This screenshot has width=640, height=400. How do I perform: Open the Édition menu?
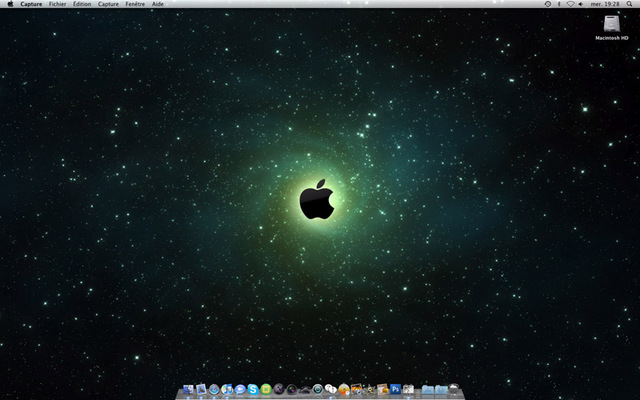point(82,4)
